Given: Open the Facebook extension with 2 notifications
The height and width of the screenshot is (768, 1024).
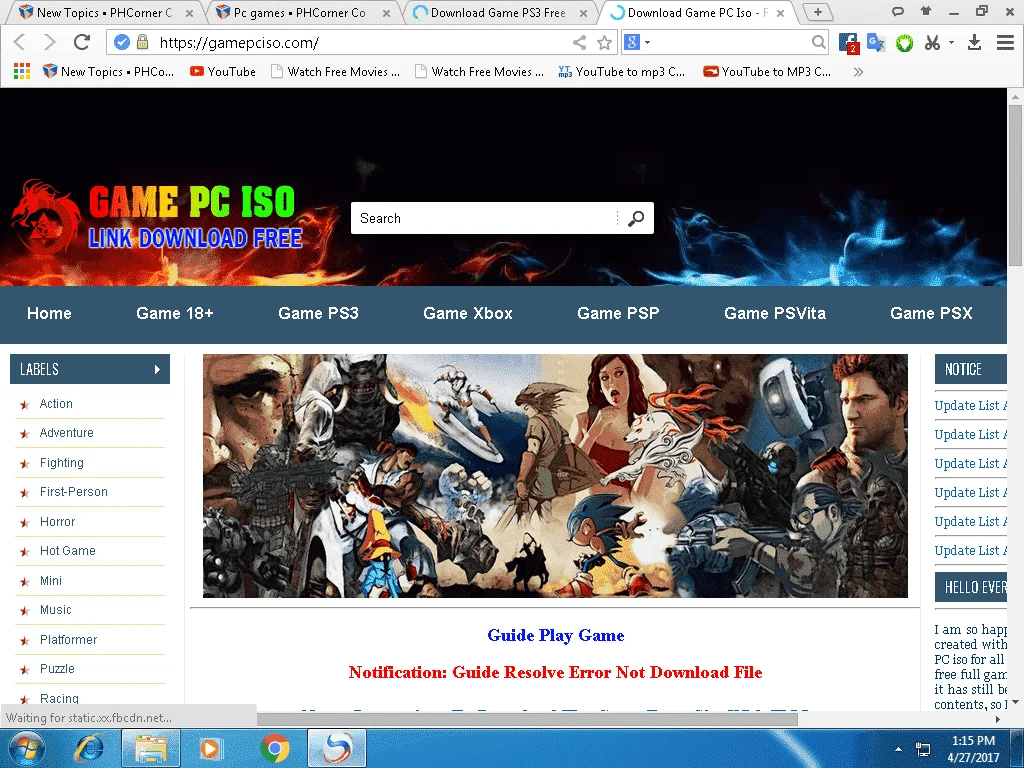Looking at the screenshot, I should (848, 43).
